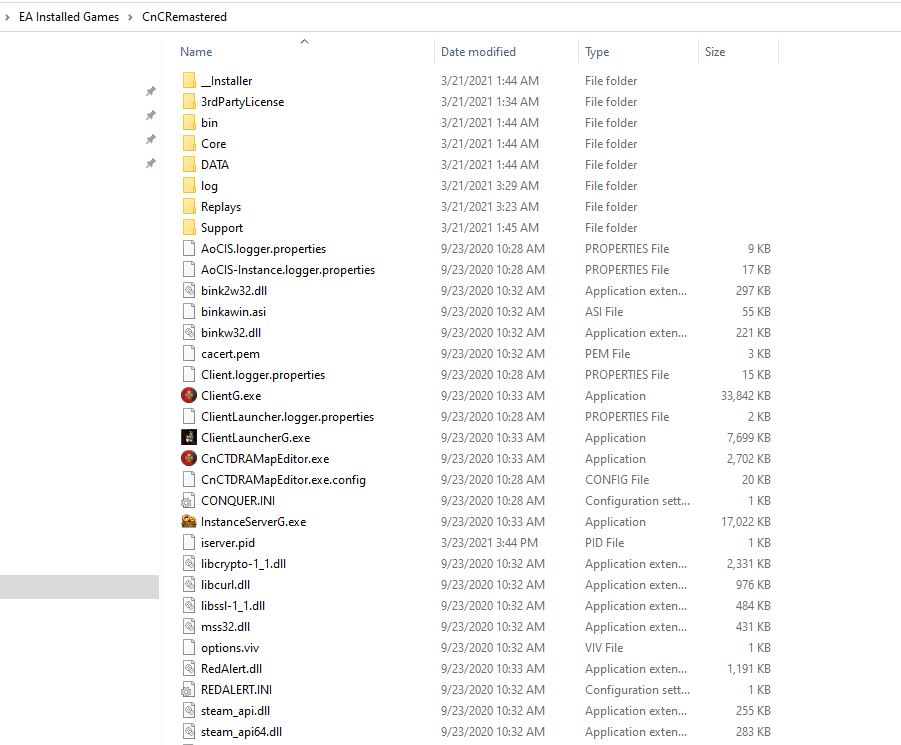Select the highlighted navigation pane item
The width and height of the screenshot is (901, 745).
pos(79,587)
